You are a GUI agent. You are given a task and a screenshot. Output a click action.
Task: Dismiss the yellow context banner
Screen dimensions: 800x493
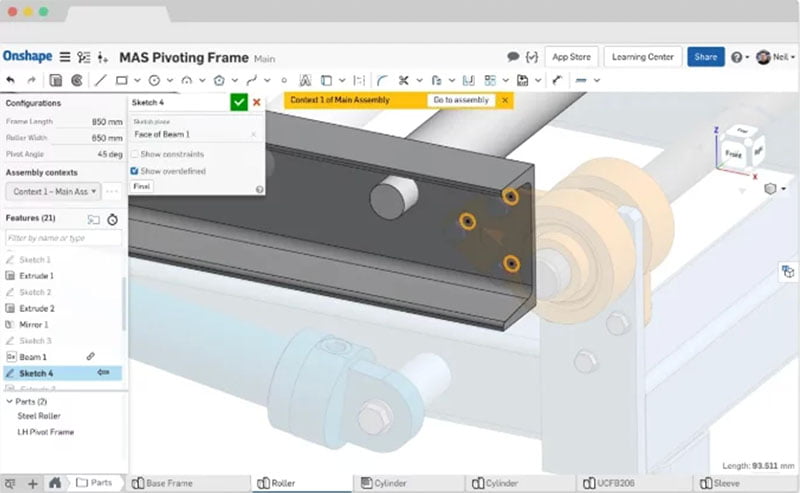pyautogui.click(x=505, y=100)
